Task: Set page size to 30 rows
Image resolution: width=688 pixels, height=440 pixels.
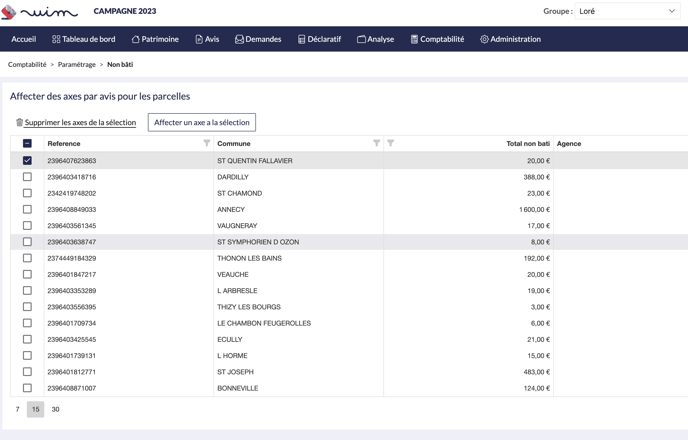Action: pyautogui.click(x=55, y=409)
